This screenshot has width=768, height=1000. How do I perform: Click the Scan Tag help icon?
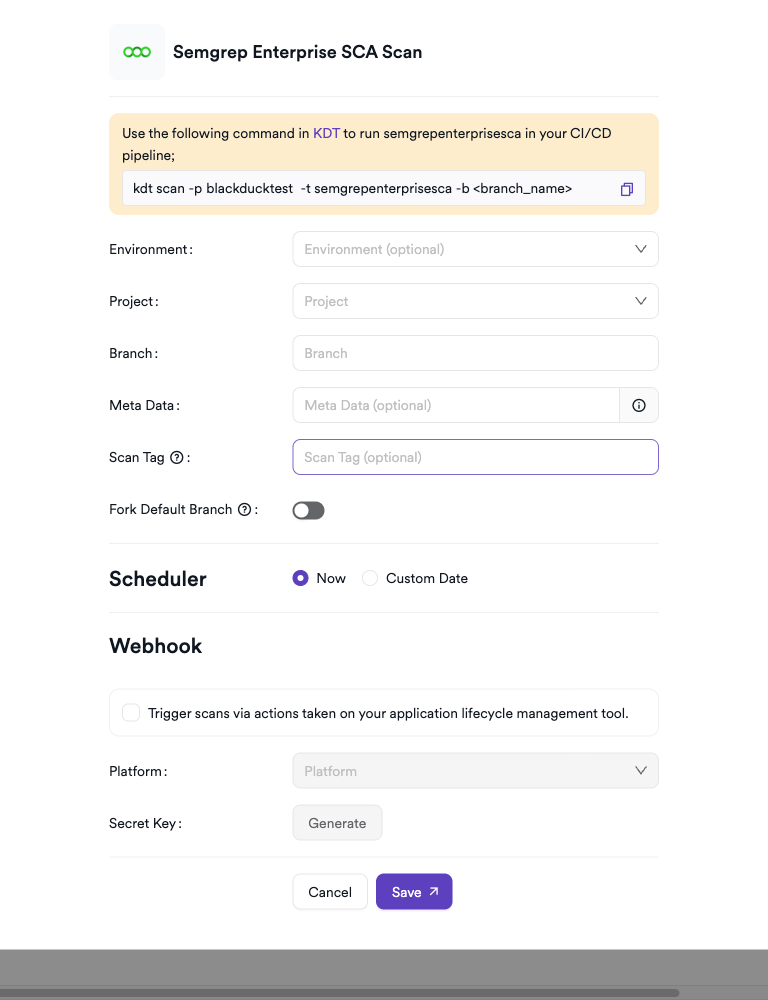click(177, 457)
